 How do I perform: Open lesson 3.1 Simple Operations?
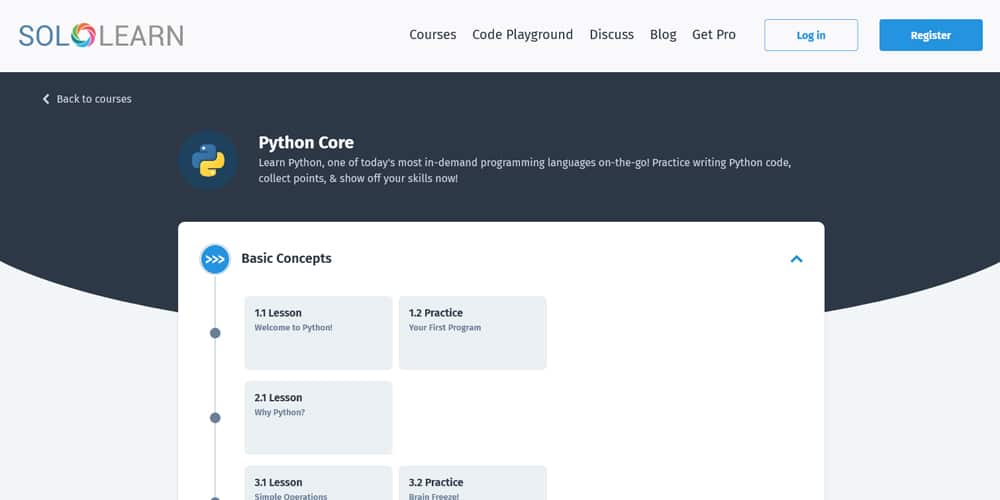pyautogui.click(x=318, y=484)
